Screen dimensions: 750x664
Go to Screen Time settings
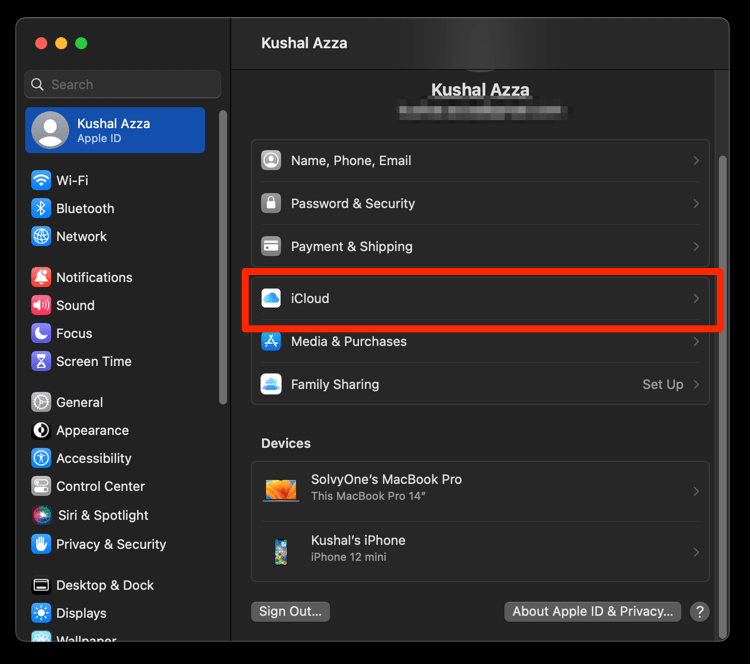coord(115,361)
